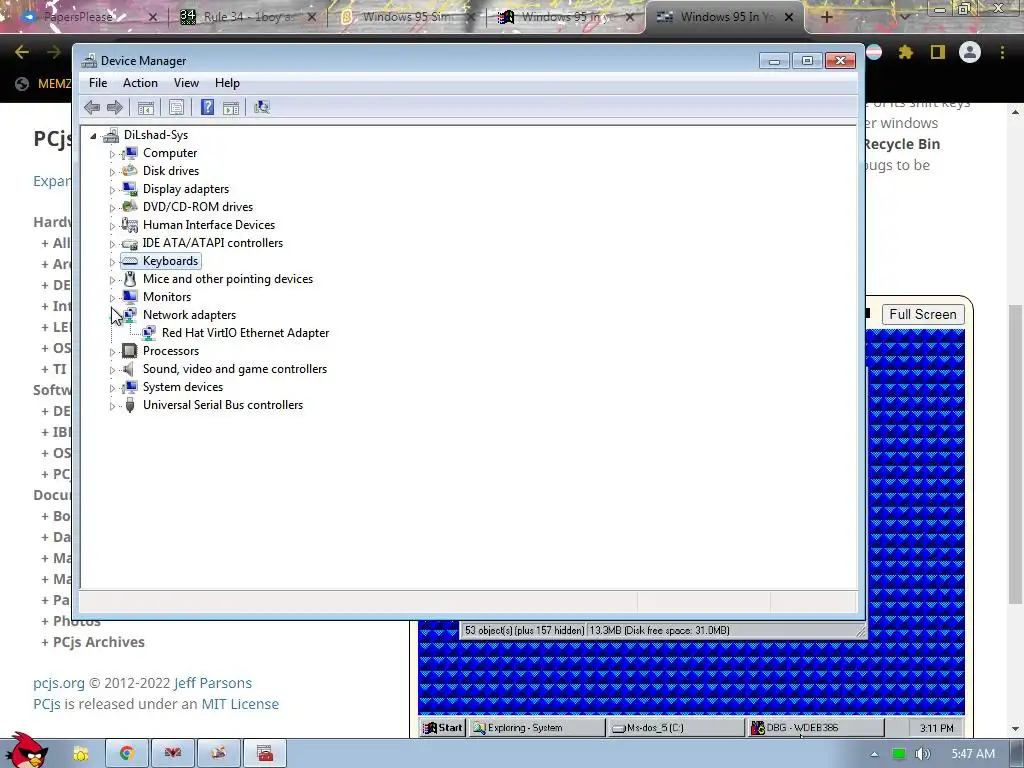The image size is (1024, 768).
Task: Click the Universal Serial Bus icon
Action: coord(130,405)
